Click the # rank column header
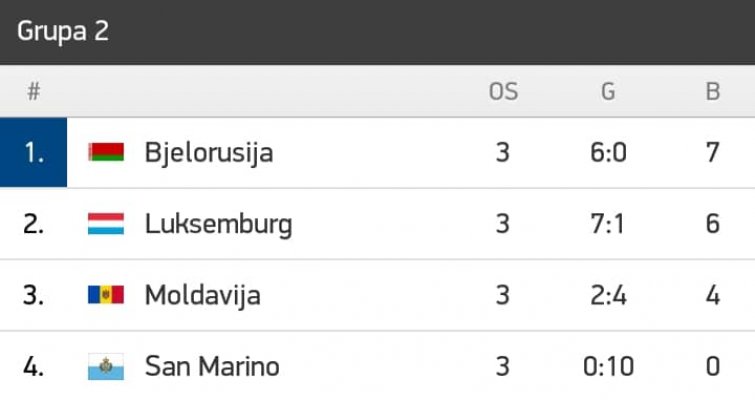Screen dimensions: 755x400 click(33, 92)
